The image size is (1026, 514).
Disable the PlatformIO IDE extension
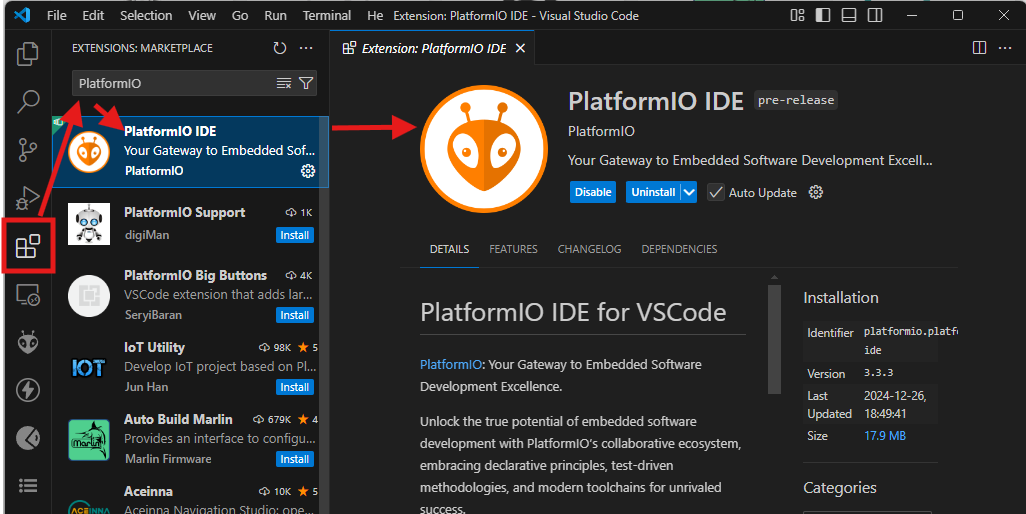[593, 192]
